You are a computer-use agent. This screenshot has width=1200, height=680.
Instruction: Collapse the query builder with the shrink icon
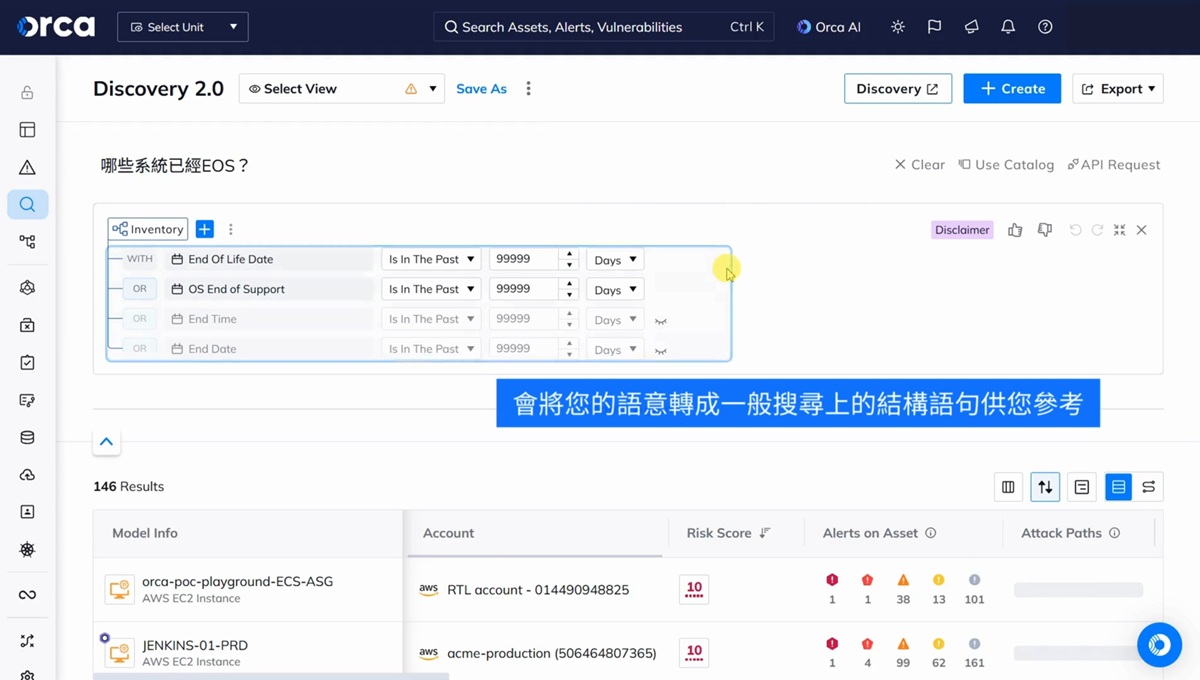1119,230
